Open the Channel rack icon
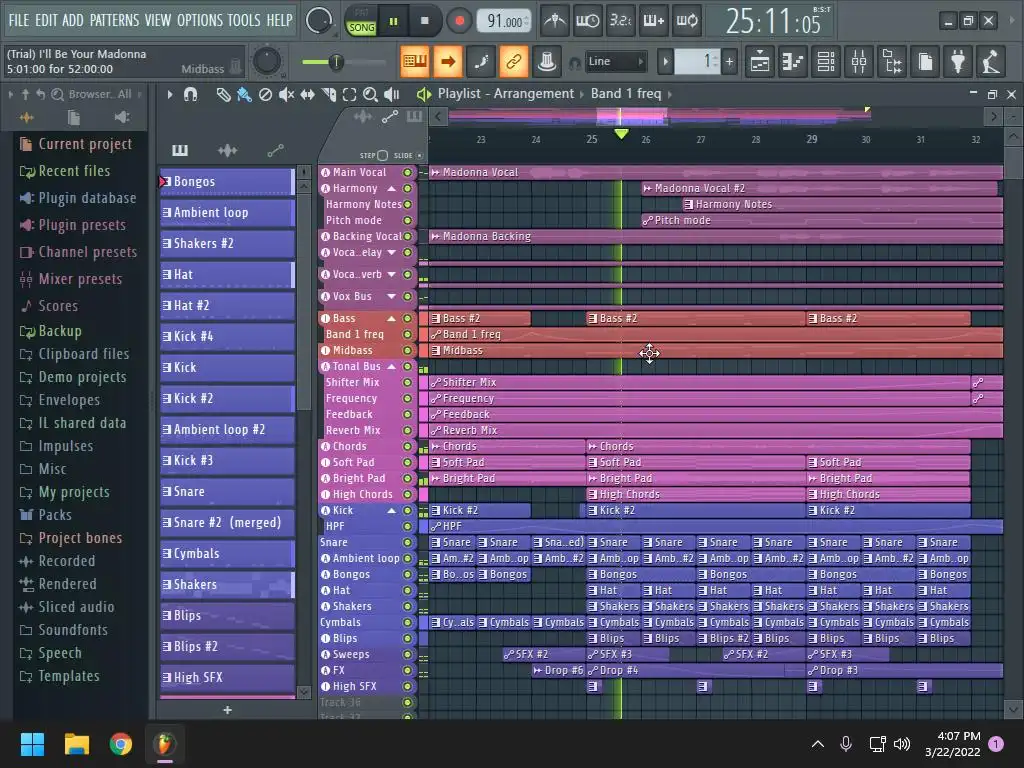The height and width of the screenshot is (768, 1024). click(826, 62)
